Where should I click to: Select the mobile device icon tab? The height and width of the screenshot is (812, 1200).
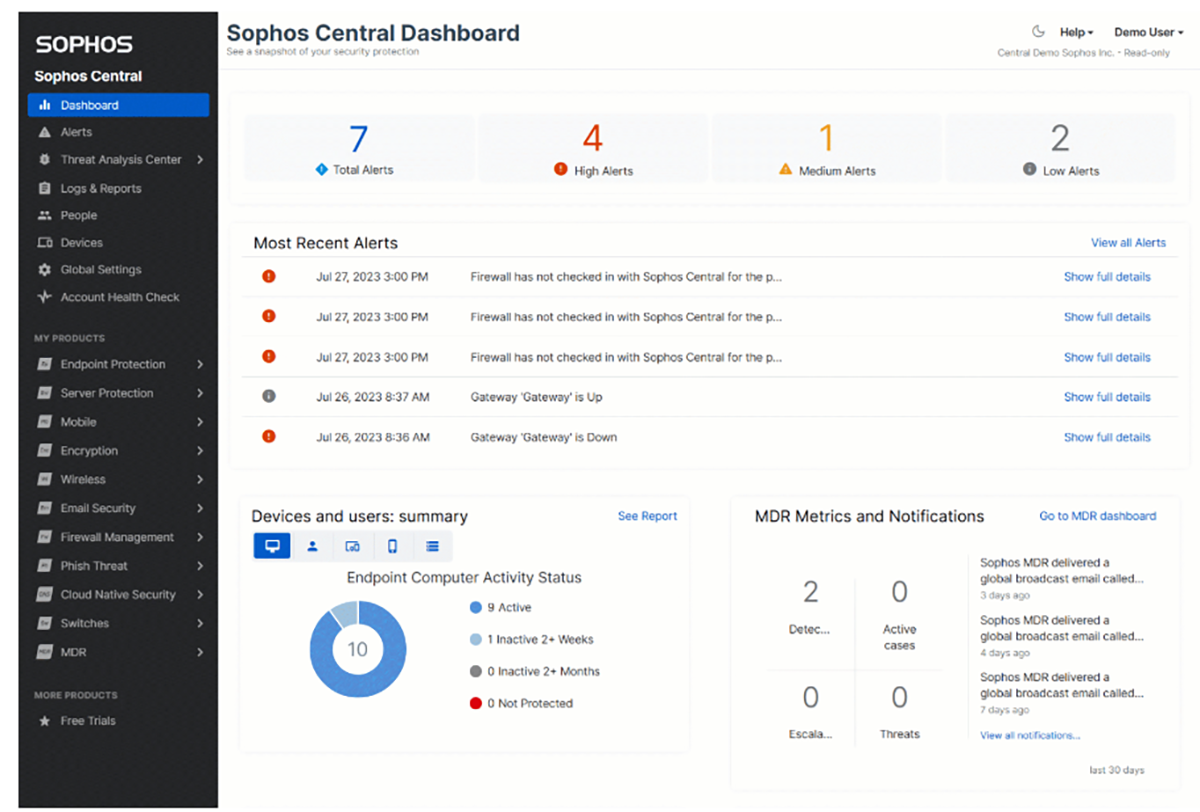(392, 546)
